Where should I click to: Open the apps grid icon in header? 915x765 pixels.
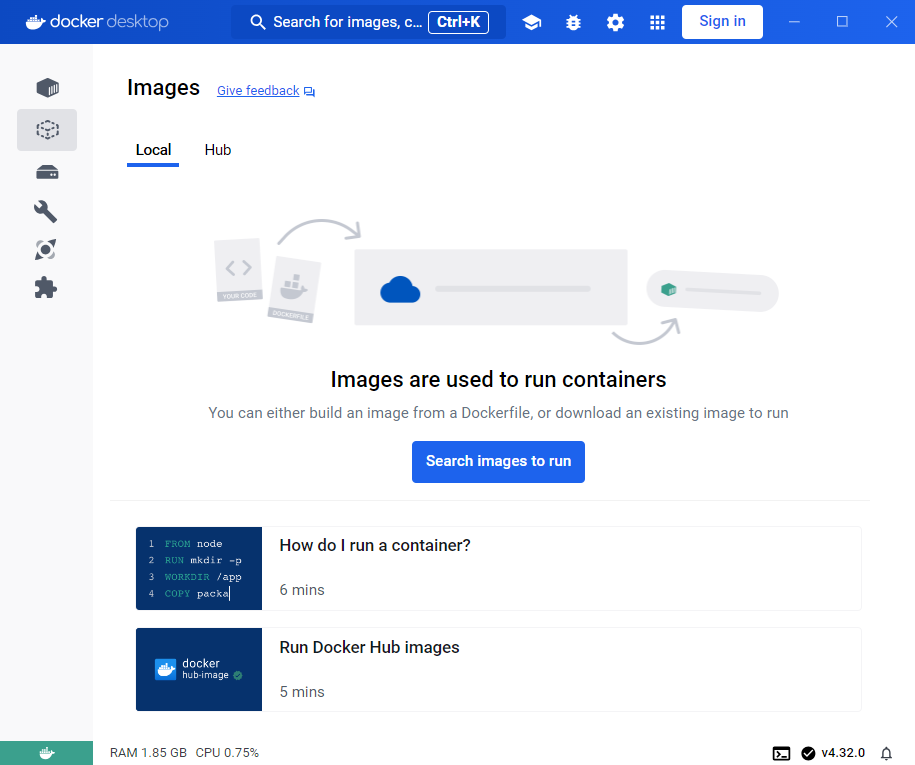pos(657,22)
